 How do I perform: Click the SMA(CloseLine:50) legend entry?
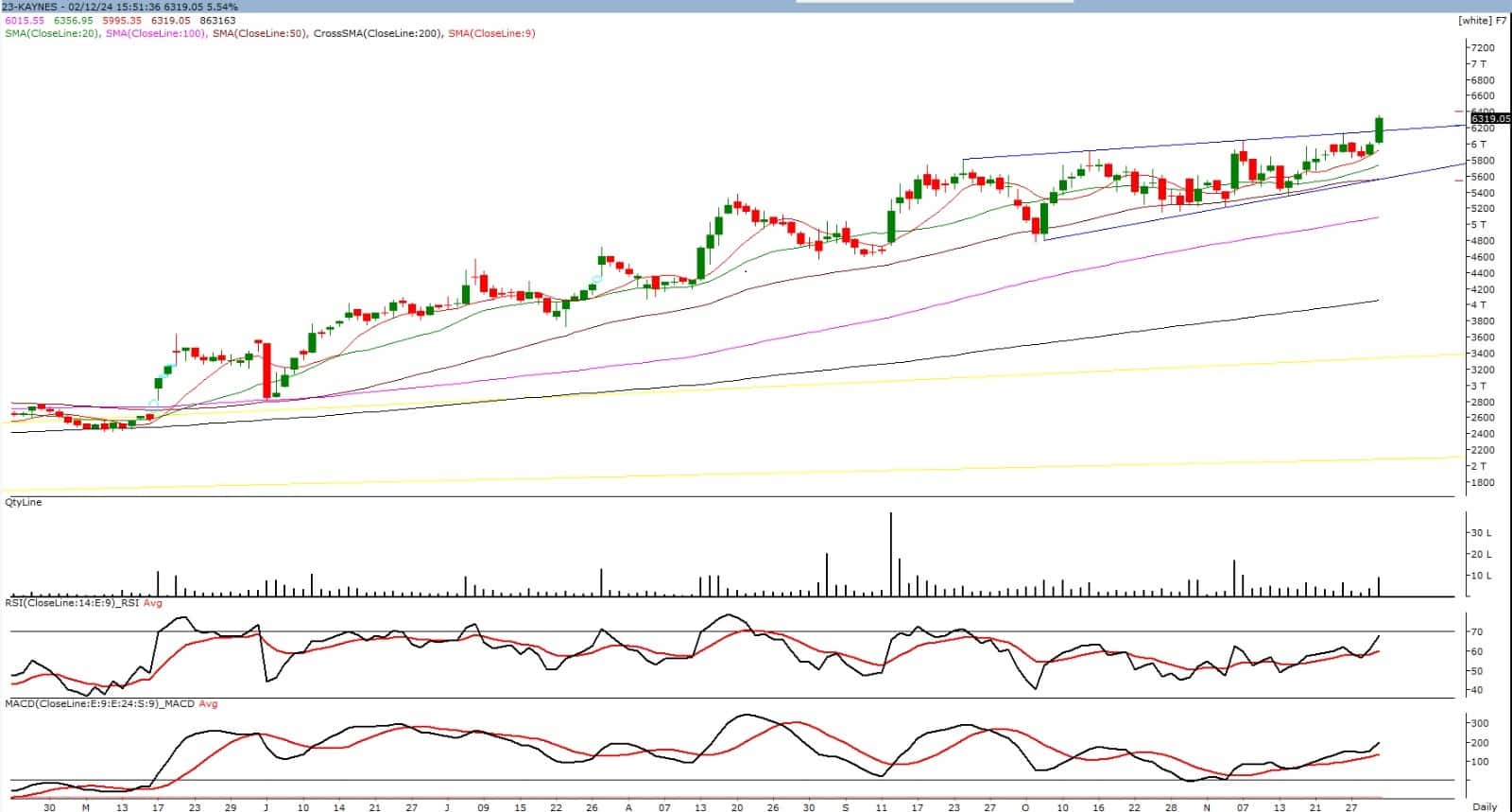(260, 33)
